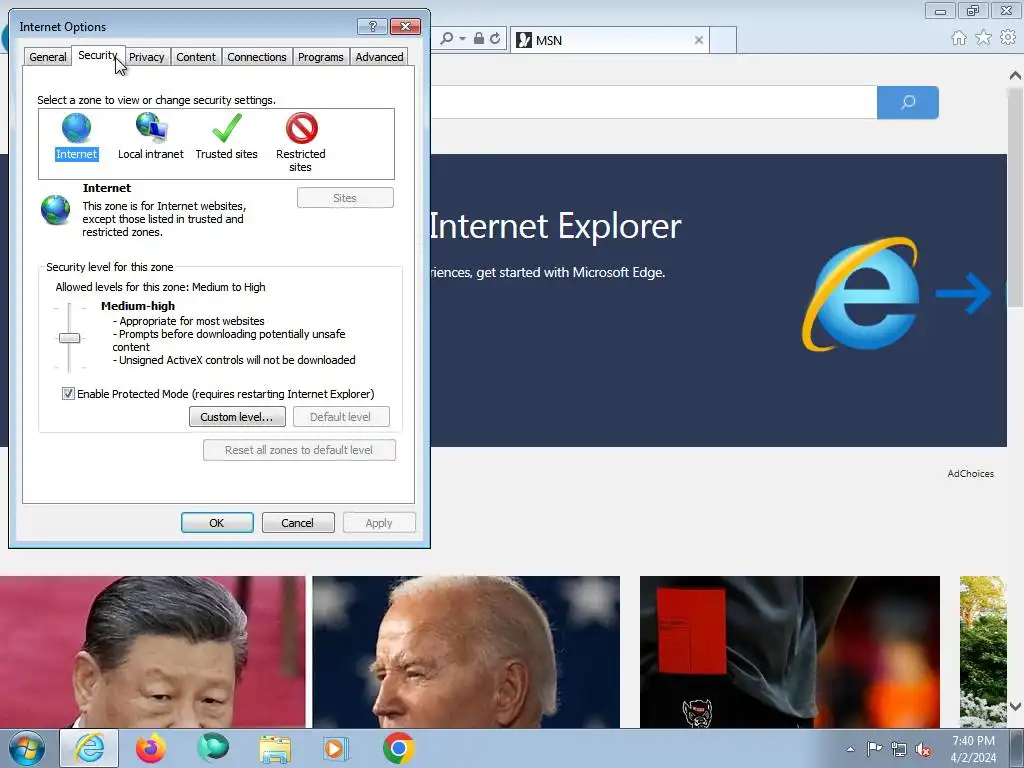The image size is (1024, 768).
Task: Choose the Restricted sites zone
Action: click(x=300, y=142)
